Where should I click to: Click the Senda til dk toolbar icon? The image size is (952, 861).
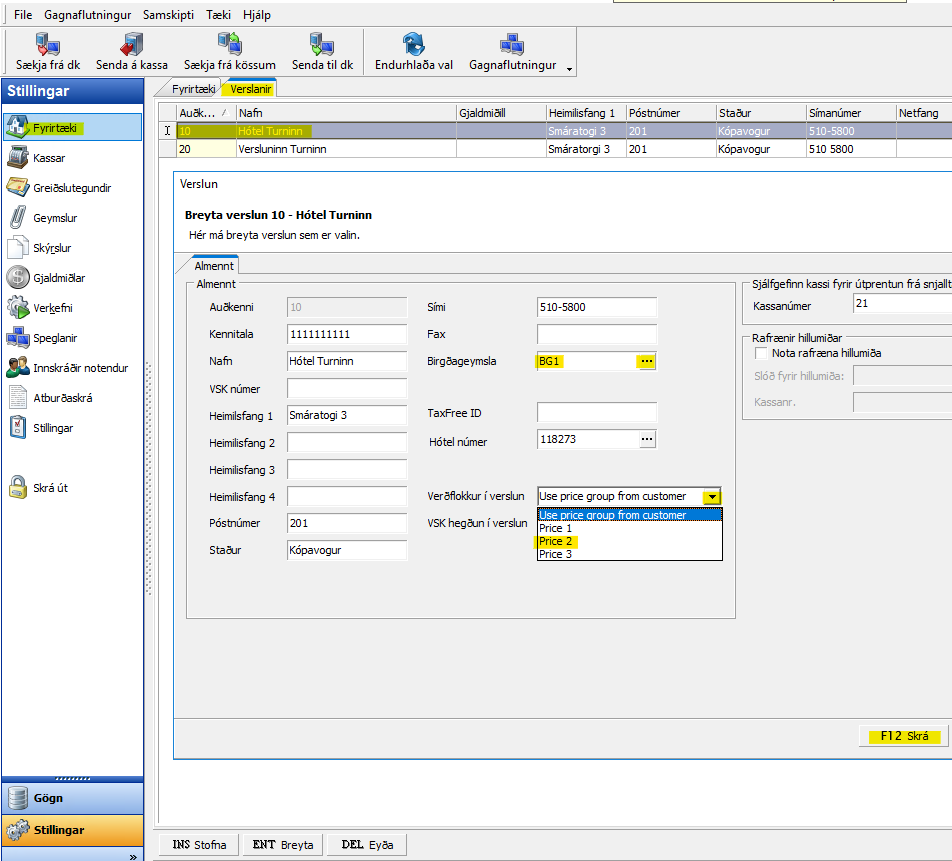pyautogui.click(x=321, y=44)
